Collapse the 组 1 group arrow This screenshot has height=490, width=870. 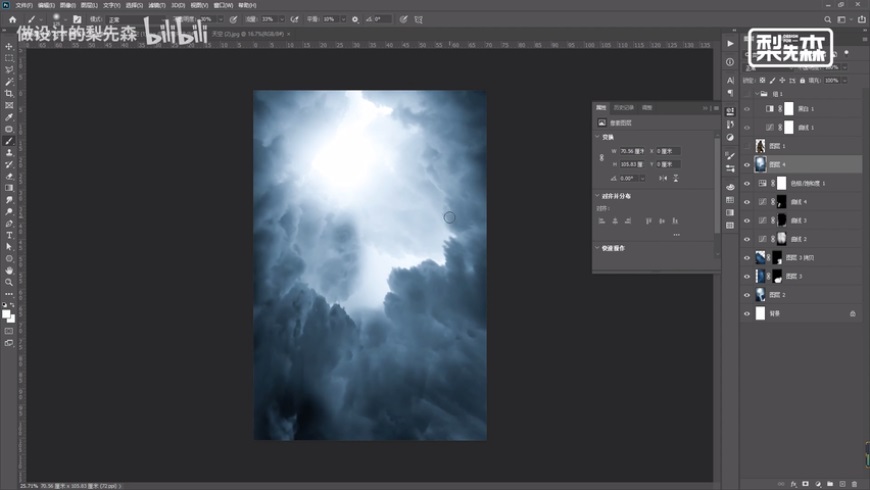(x=757, y=94)
